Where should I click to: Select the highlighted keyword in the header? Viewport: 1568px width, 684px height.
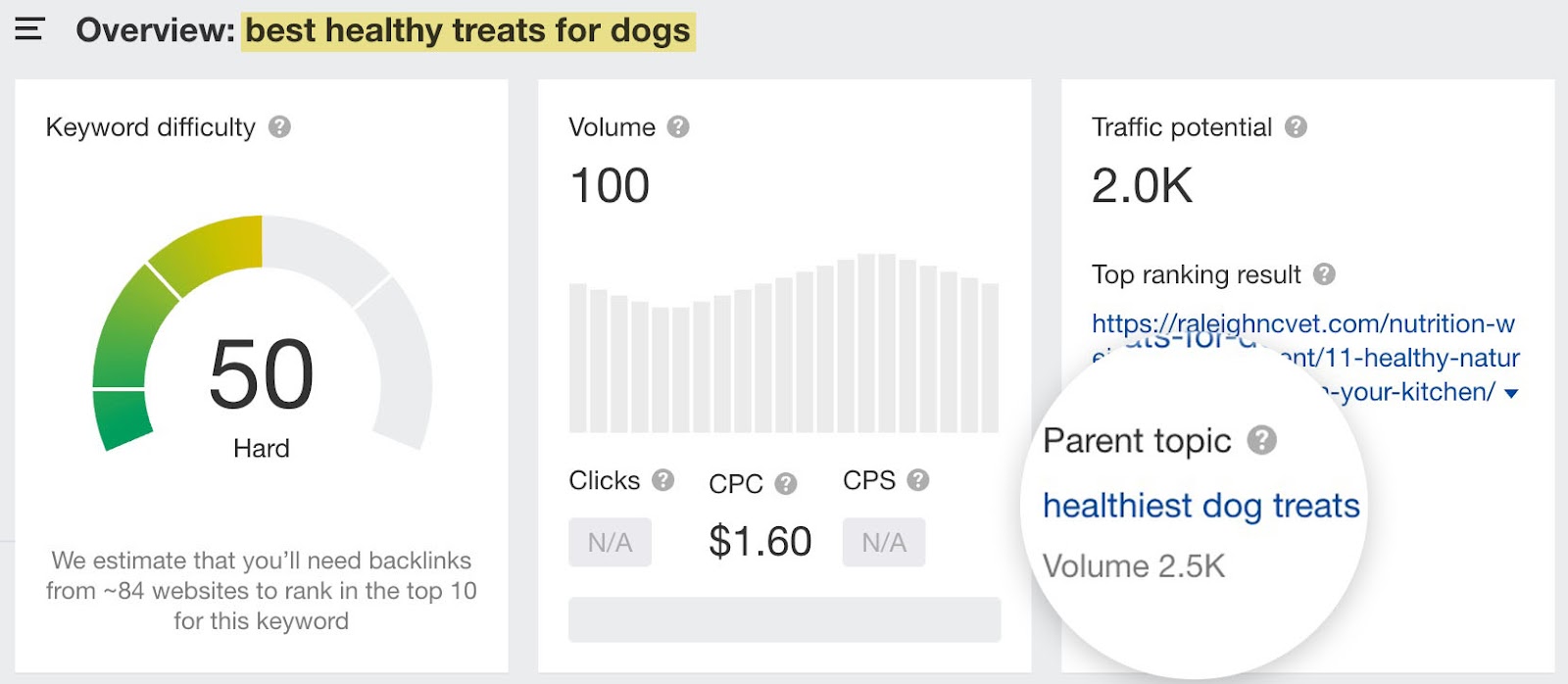pyautogui.click(x=468, y=30)
